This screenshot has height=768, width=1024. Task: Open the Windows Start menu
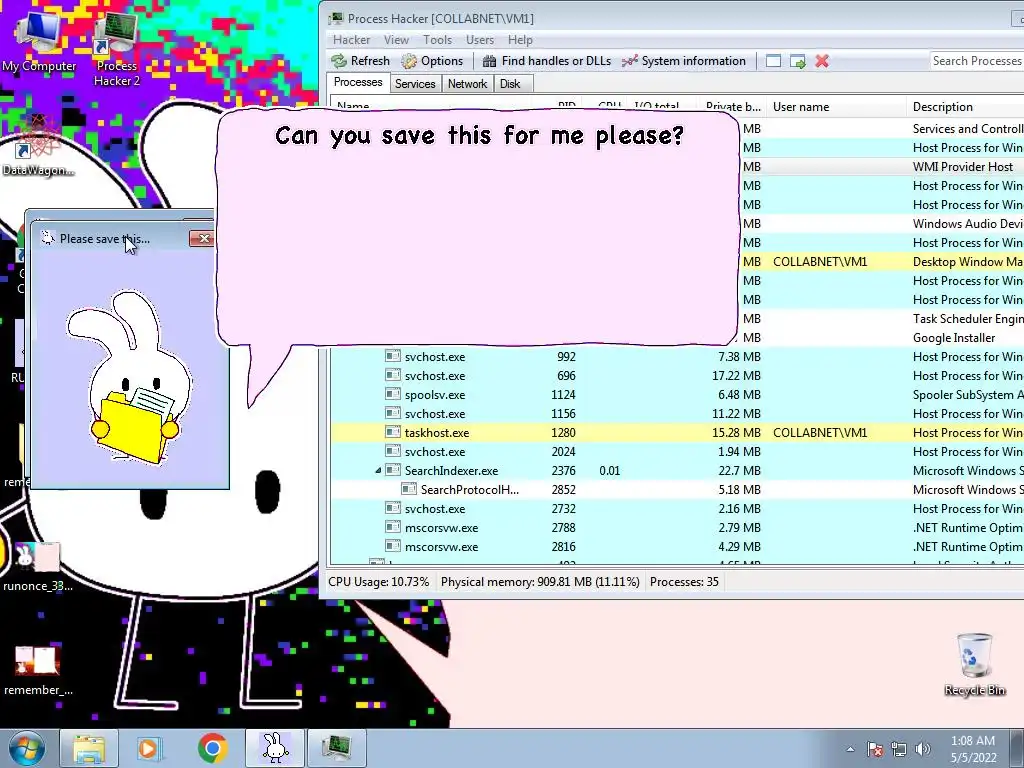pos(27,748)
